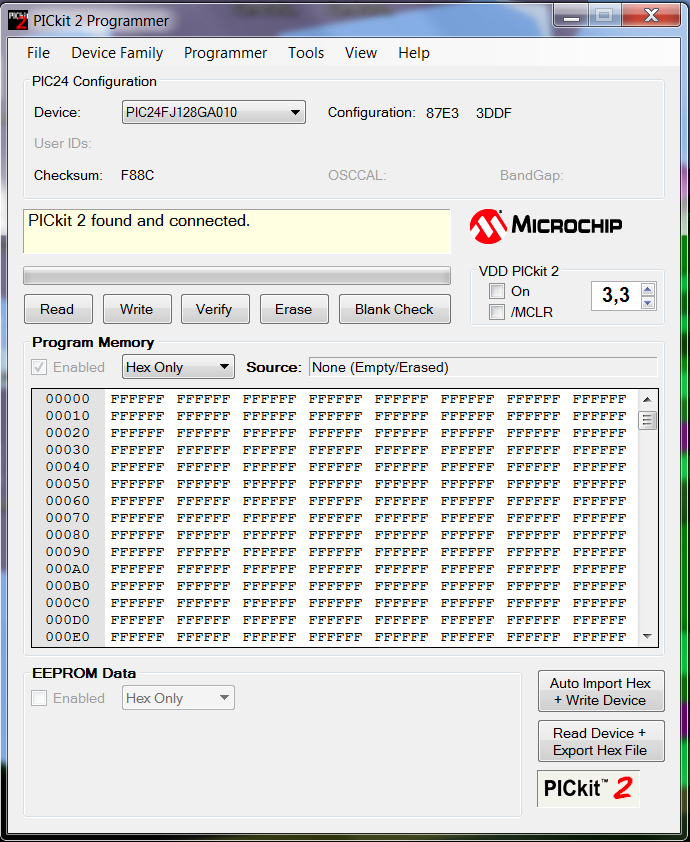690x842 pixels.
Task: Click the Verify button
Action: [x=215, y=309]
